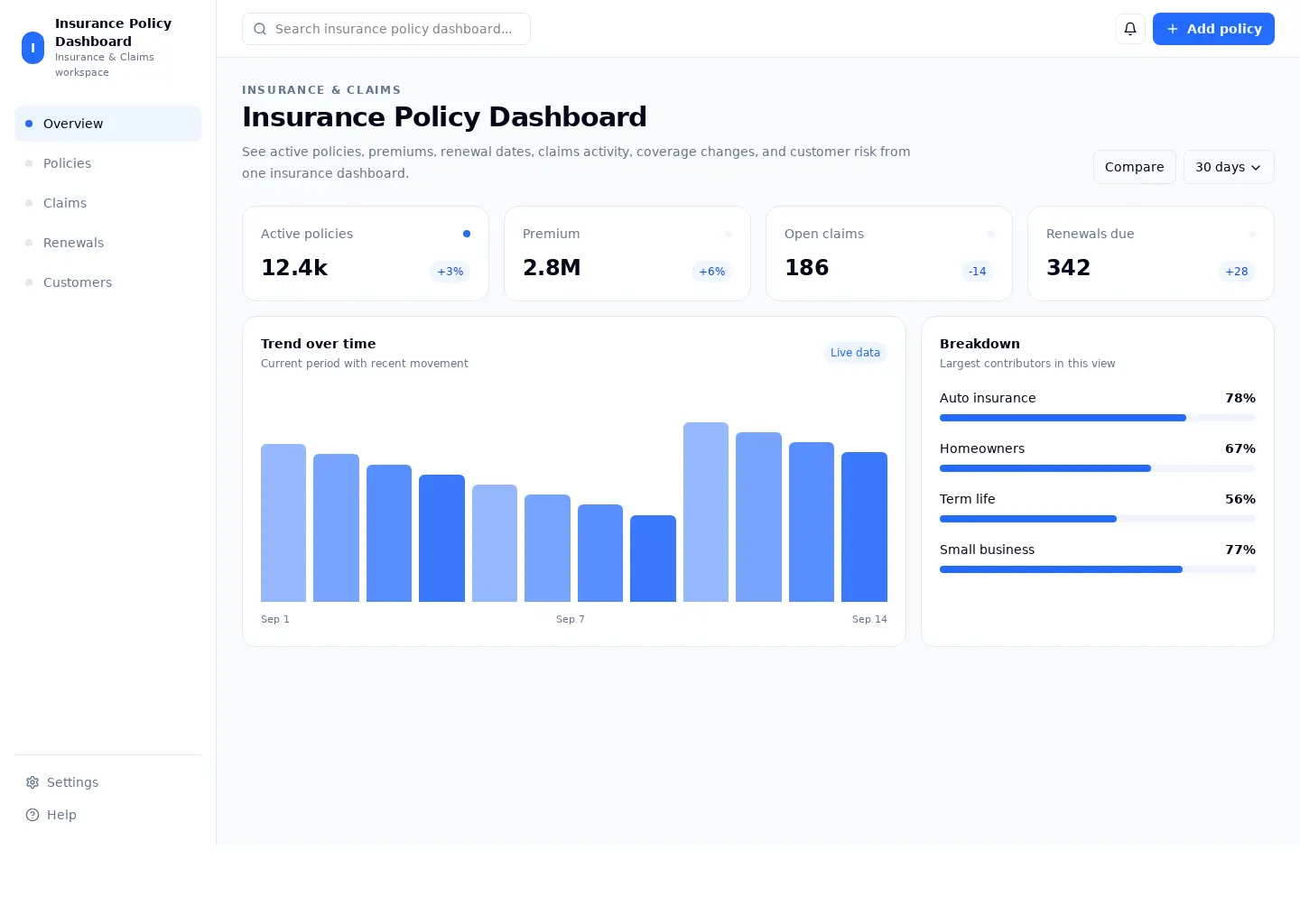Click the +6% change badge
This screenshot has width=1300, height=924.
711,272
